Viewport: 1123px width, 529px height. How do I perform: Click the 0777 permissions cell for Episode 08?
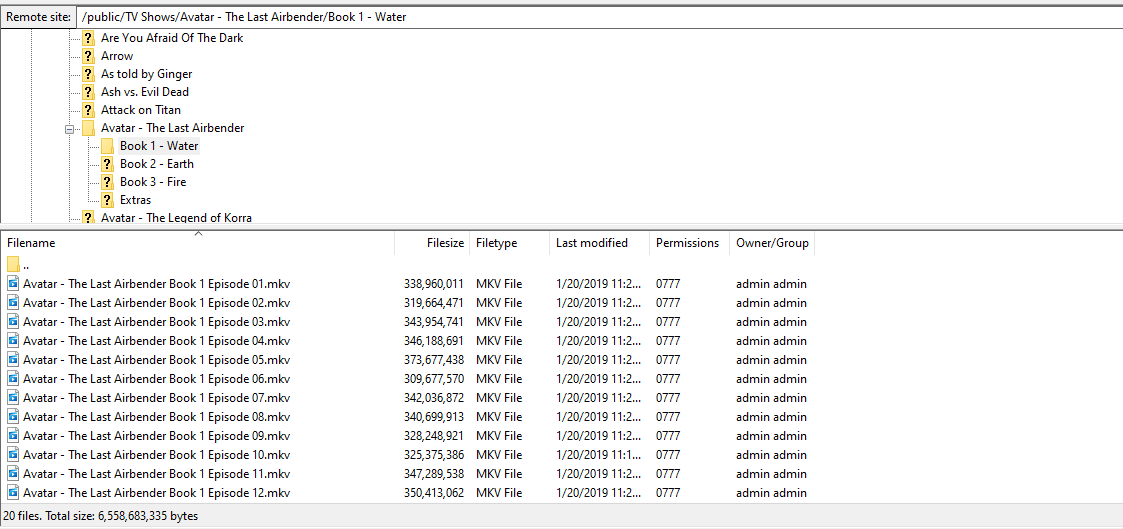[x=668, y=417]
